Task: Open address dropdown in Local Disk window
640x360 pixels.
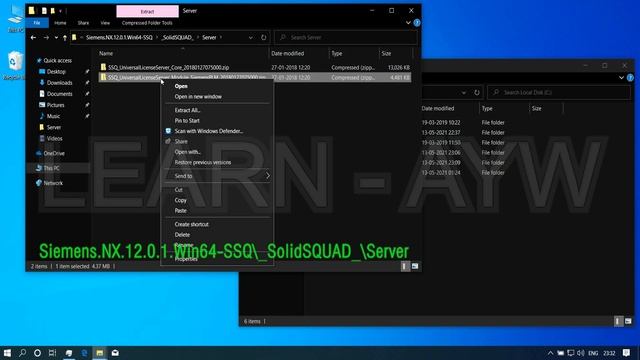Action: click(464, 93)
